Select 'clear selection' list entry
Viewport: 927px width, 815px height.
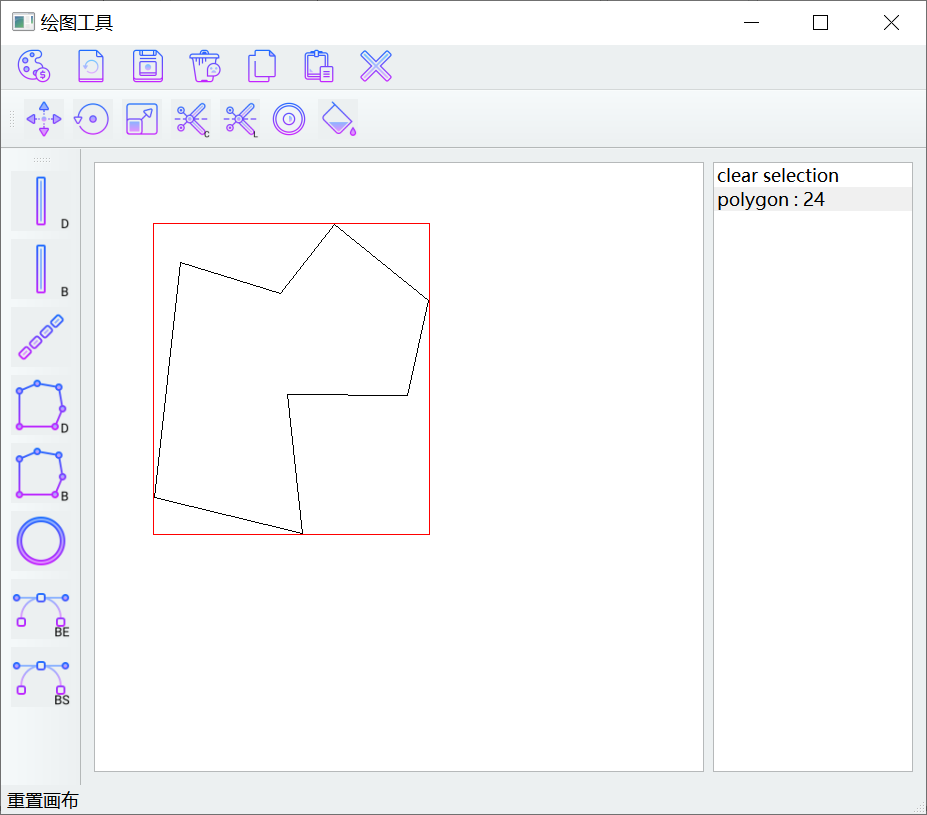pyautogui.click(x=813, y=176)
